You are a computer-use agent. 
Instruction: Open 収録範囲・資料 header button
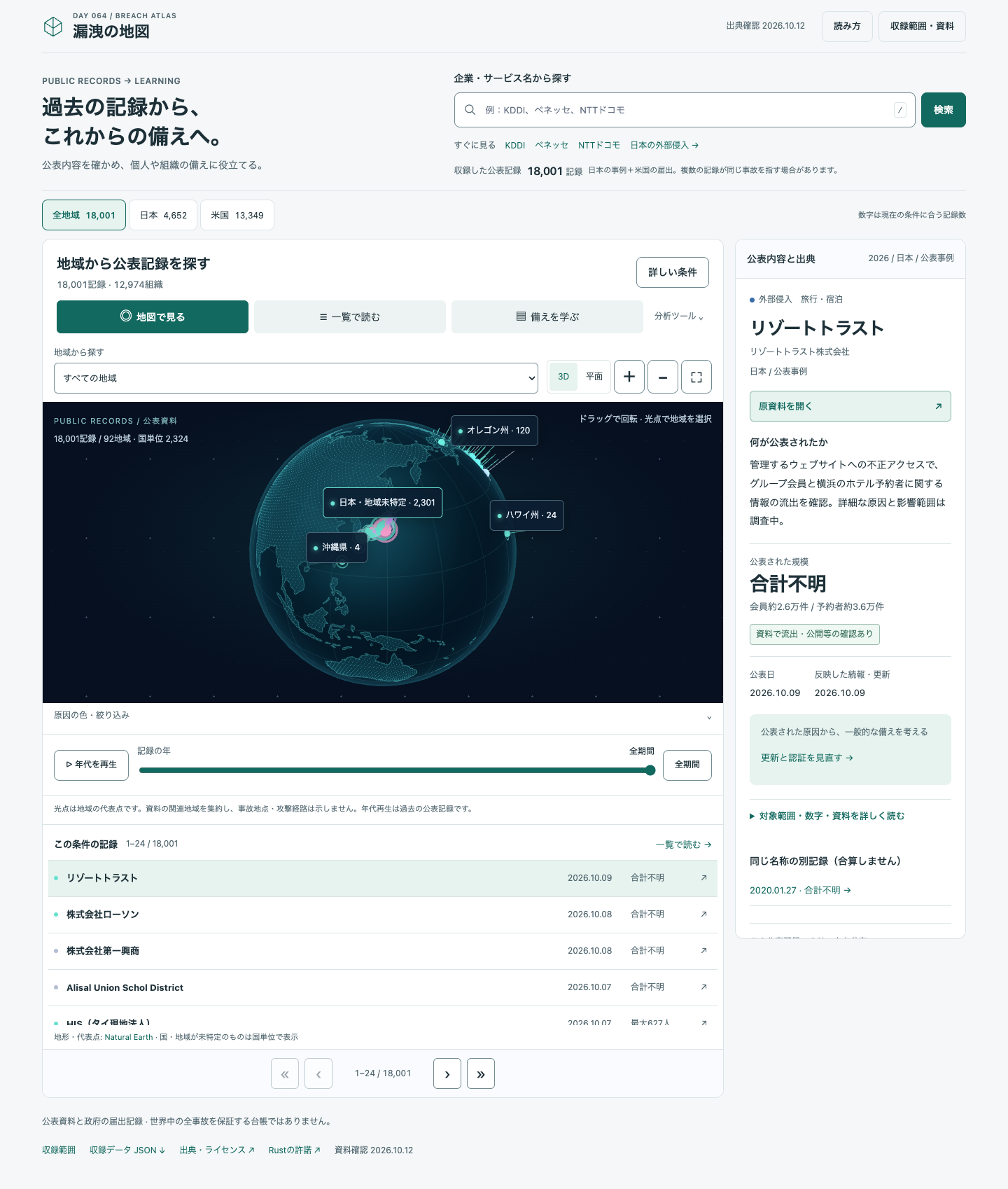(922, 27)
